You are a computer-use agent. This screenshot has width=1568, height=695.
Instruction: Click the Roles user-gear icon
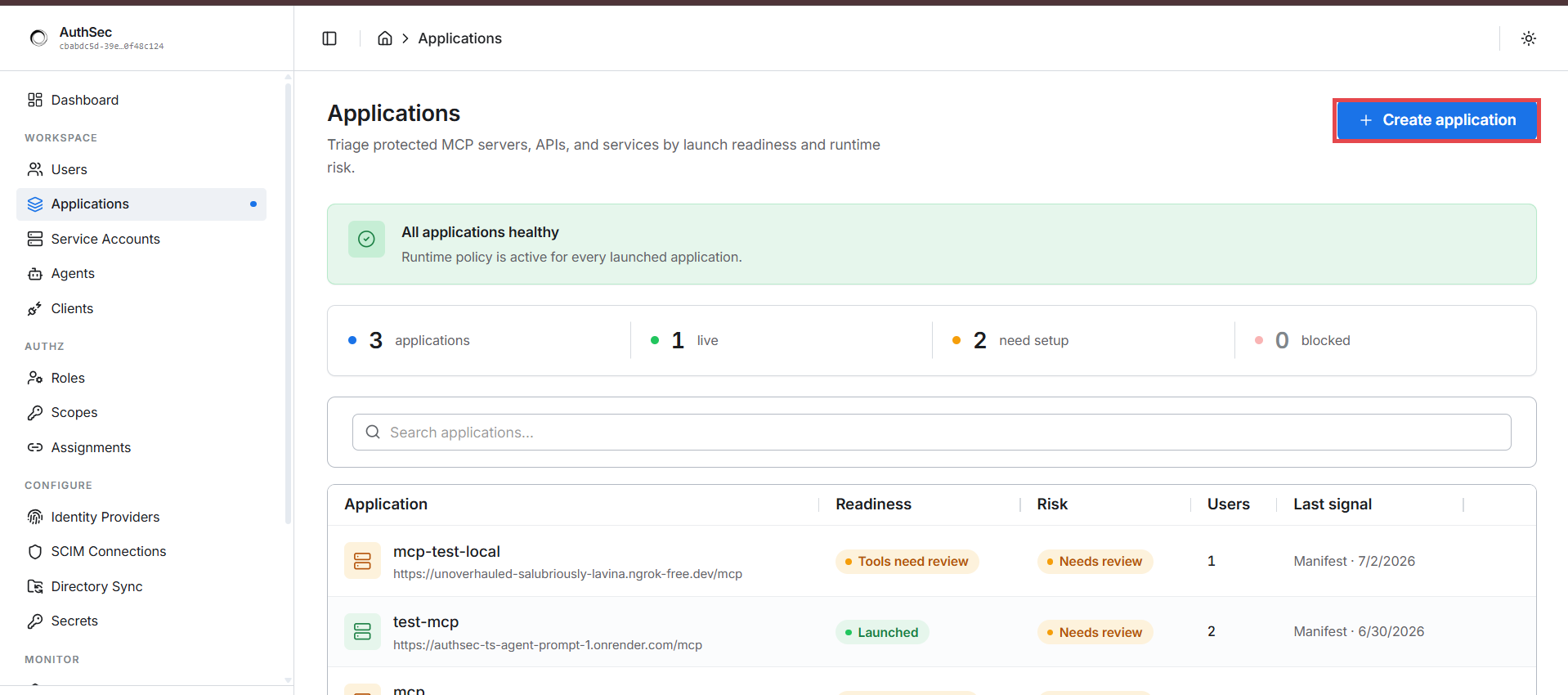pos(35,378)
